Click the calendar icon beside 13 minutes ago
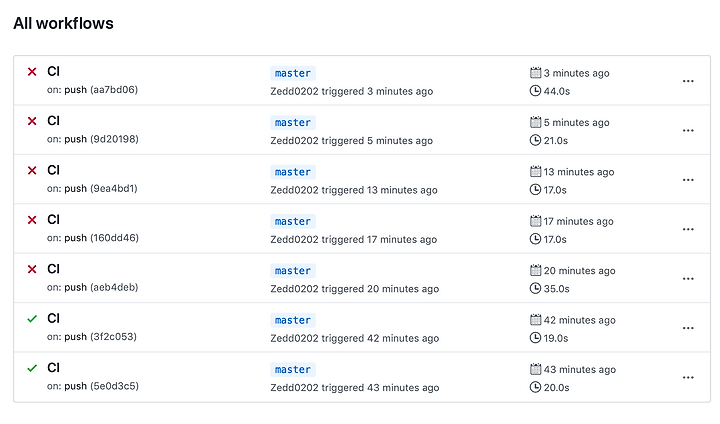Image resolution: width=720 pixels, height=424 pixels. coord(535,171)
